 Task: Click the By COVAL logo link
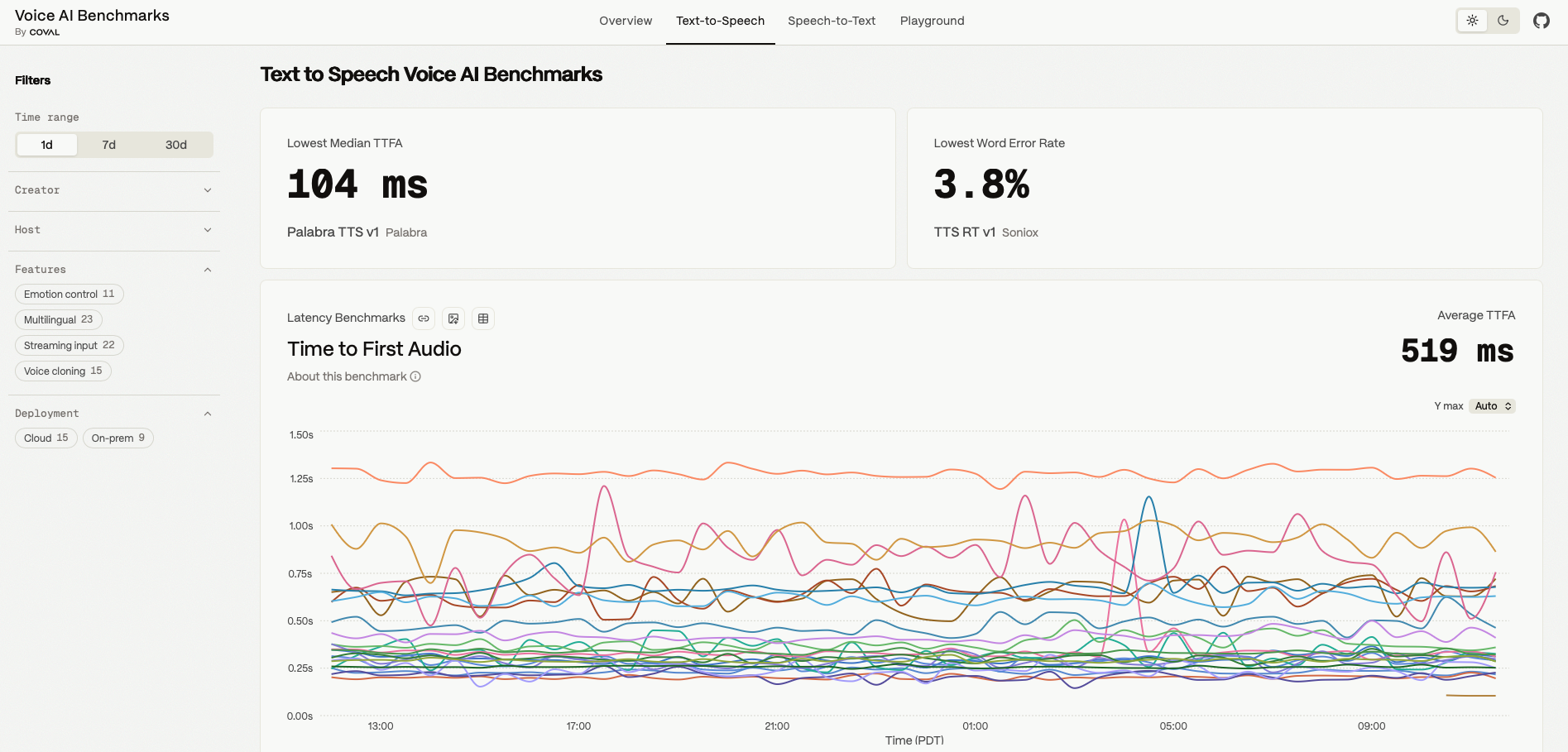coord(37,32)
